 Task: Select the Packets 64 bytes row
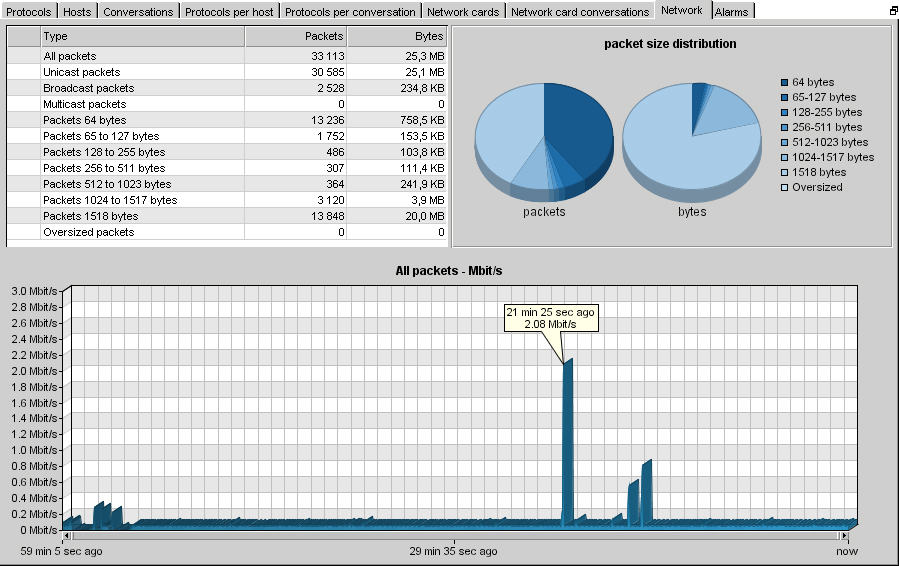[x=227, y=120]
